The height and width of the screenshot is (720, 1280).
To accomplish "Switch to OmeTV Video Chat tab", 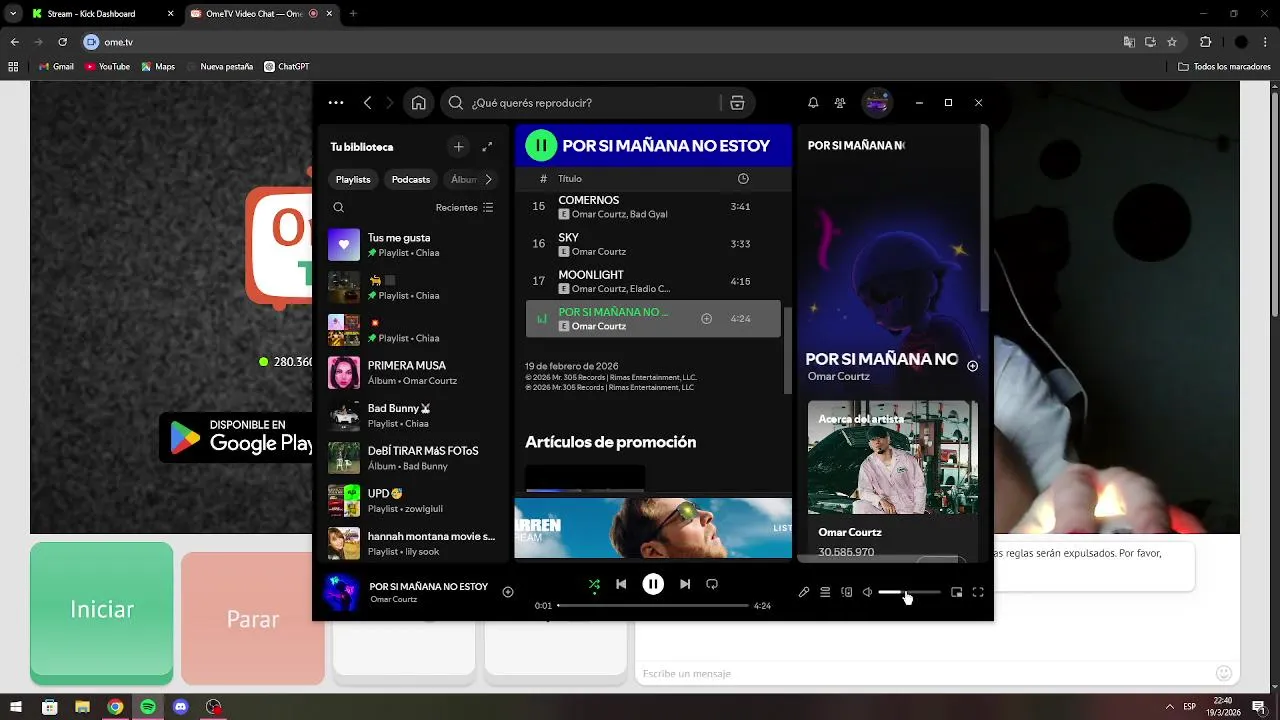I will click(x=261, y=14).
